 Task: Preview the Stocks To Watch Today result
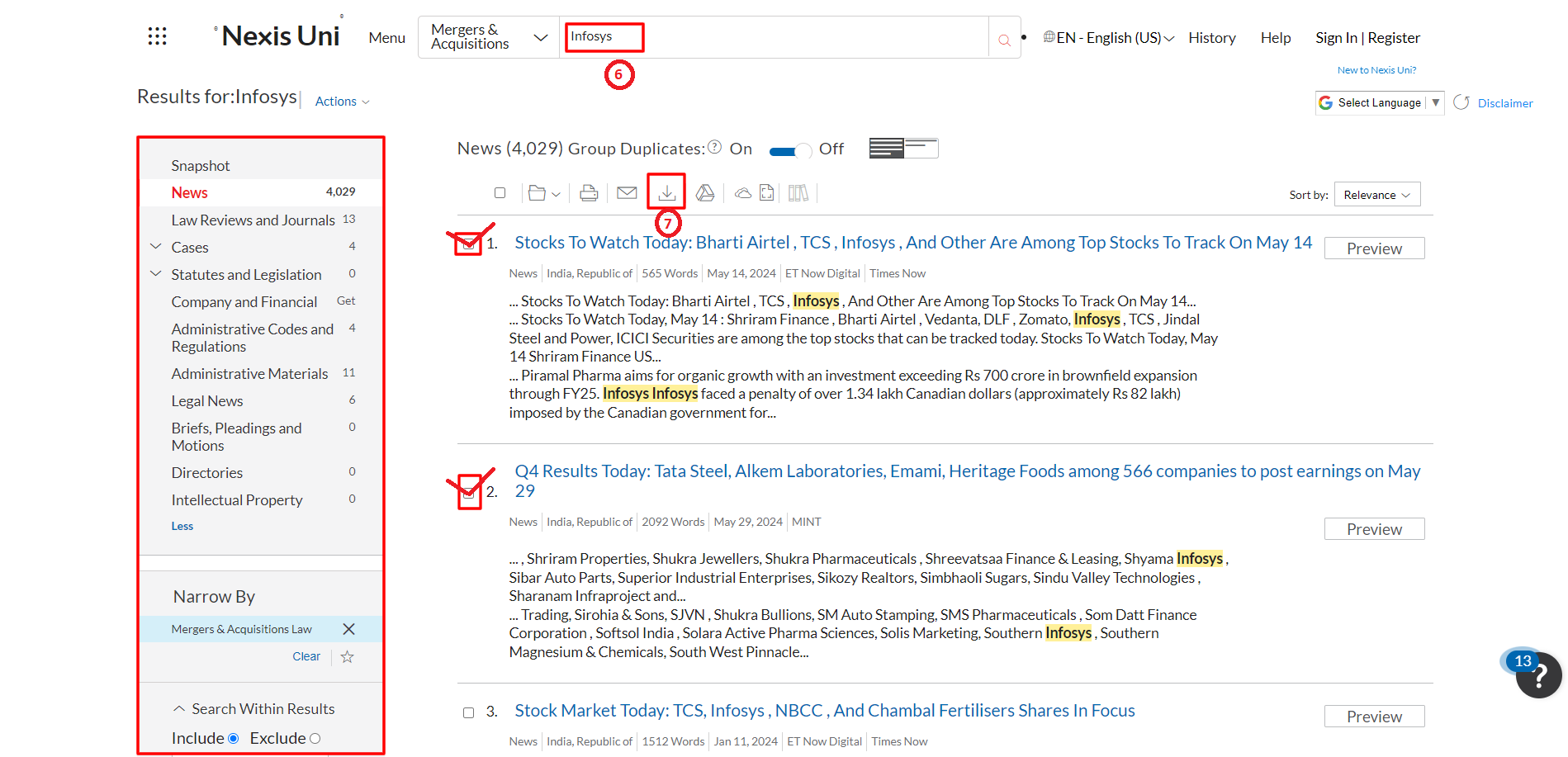[x=1374, y=248]
